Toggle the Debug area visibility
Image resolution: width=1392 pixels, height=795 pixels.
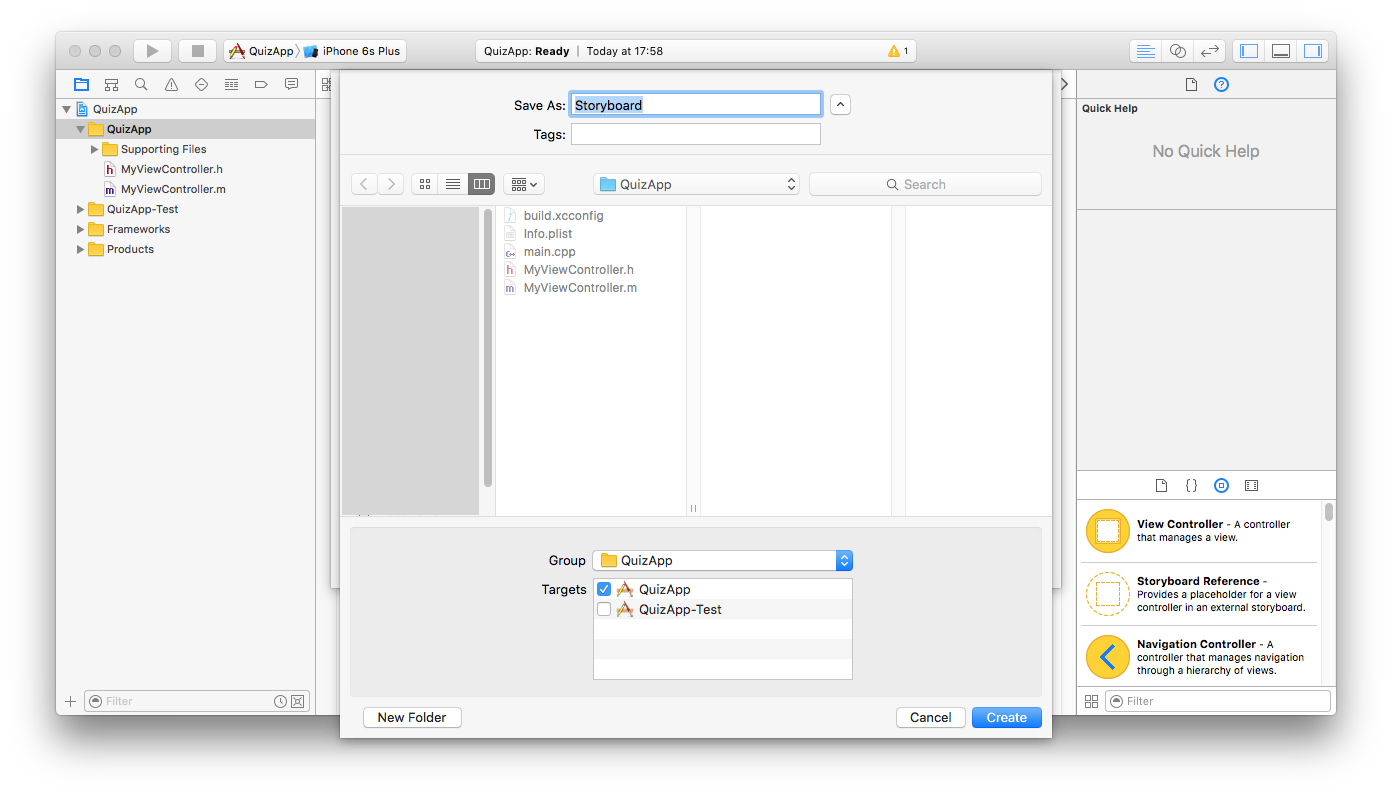(x=1281, y=51)
